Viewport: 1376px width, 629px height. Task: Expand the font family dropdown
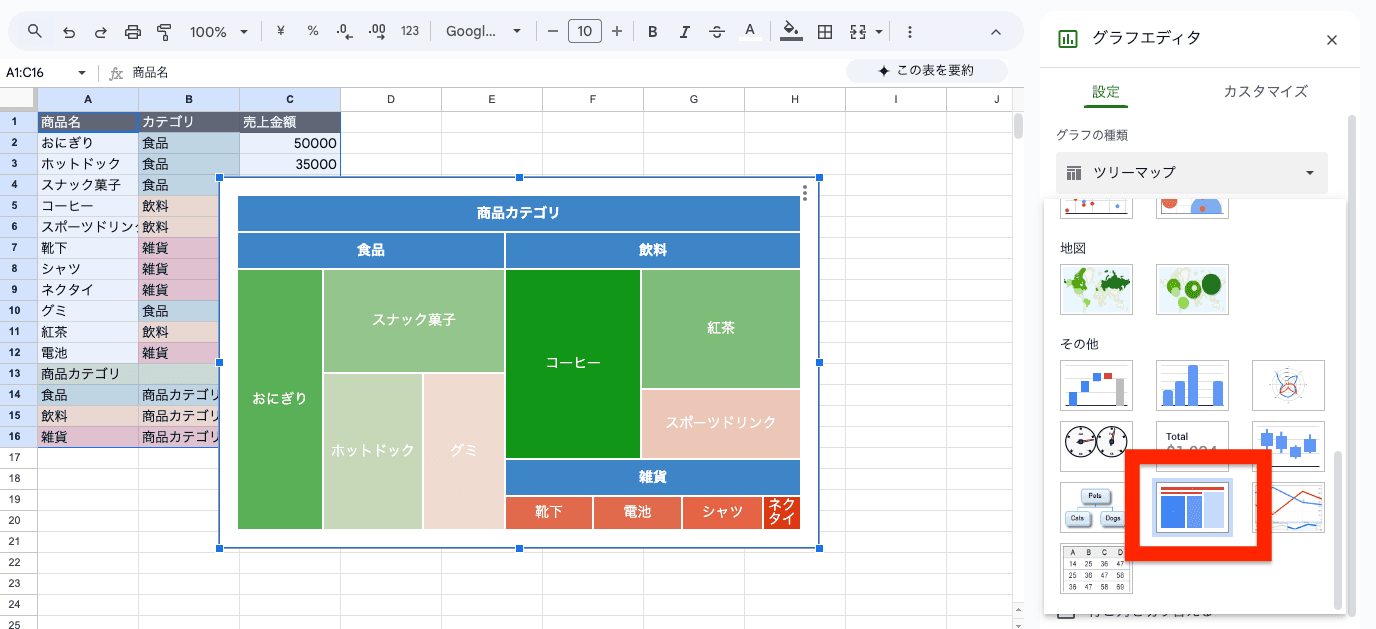(x=483, y=32)
